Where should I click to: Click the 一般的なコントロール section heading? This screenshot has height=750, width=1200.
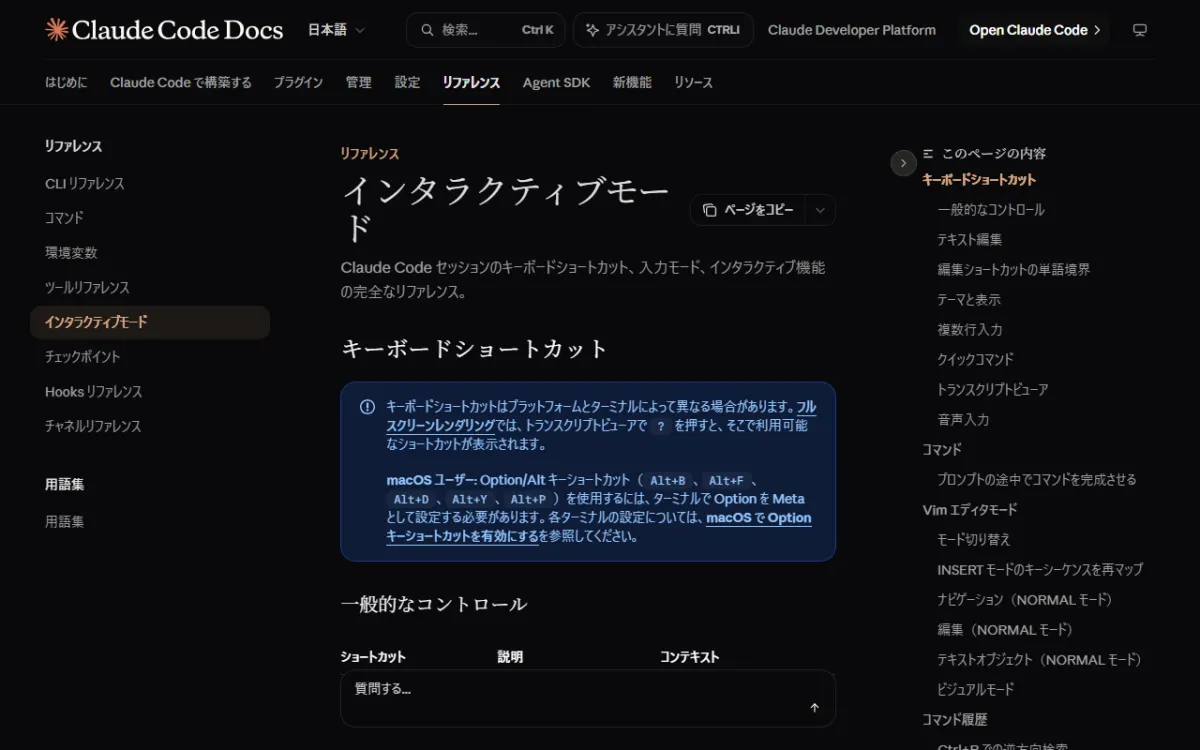pos(434,604)
